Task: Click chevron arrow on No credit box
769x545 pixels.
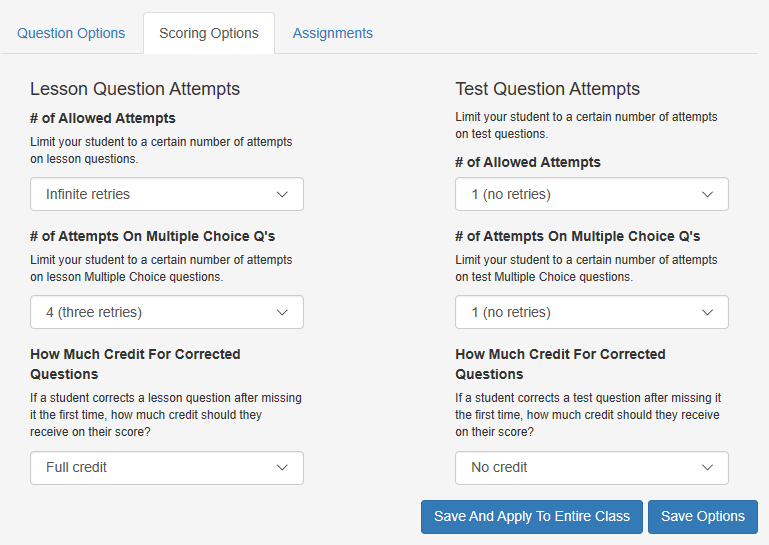Action: coord(707,467)
